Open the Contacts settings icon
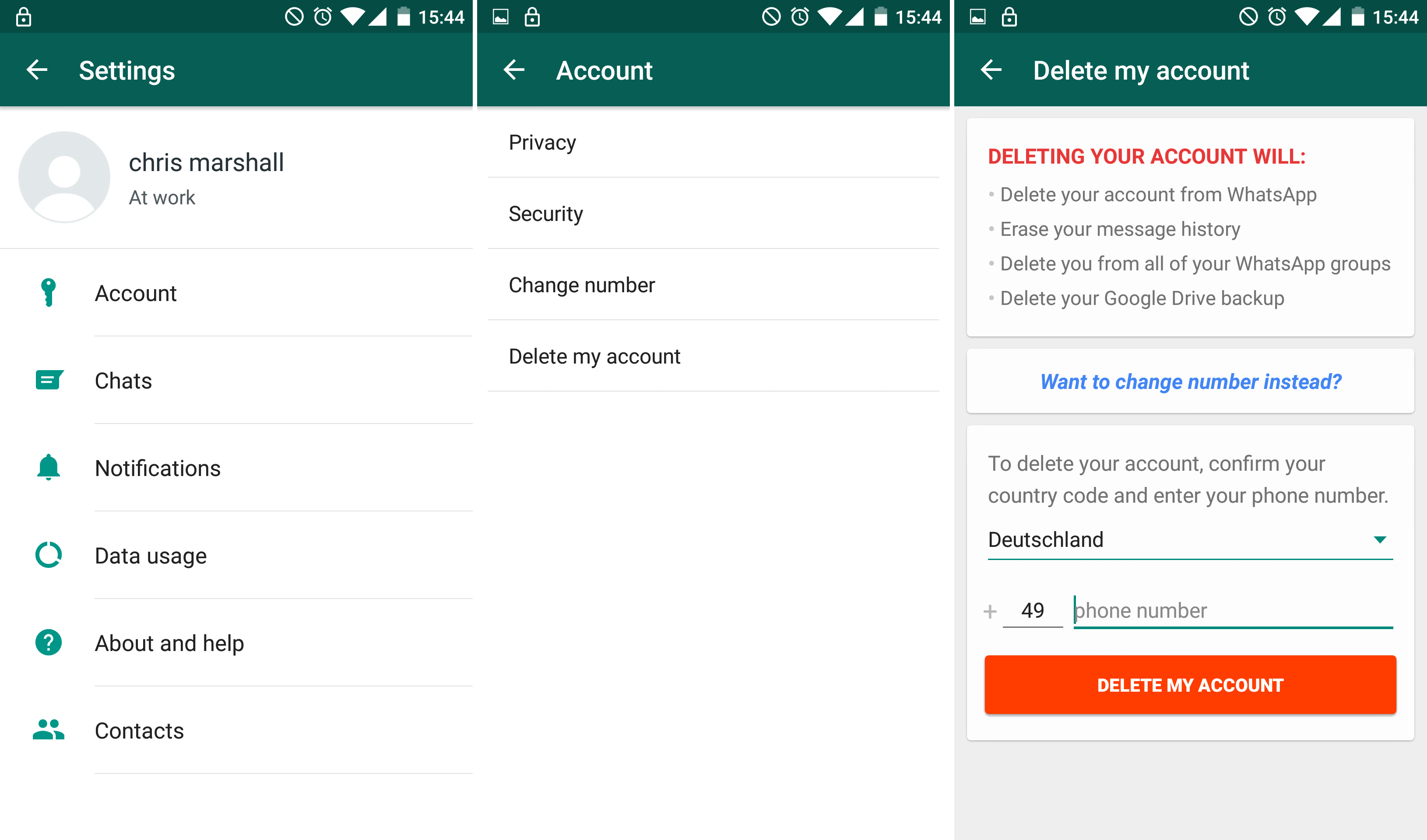Viewport: 1427px width, 840px height. tap(48, 729)
